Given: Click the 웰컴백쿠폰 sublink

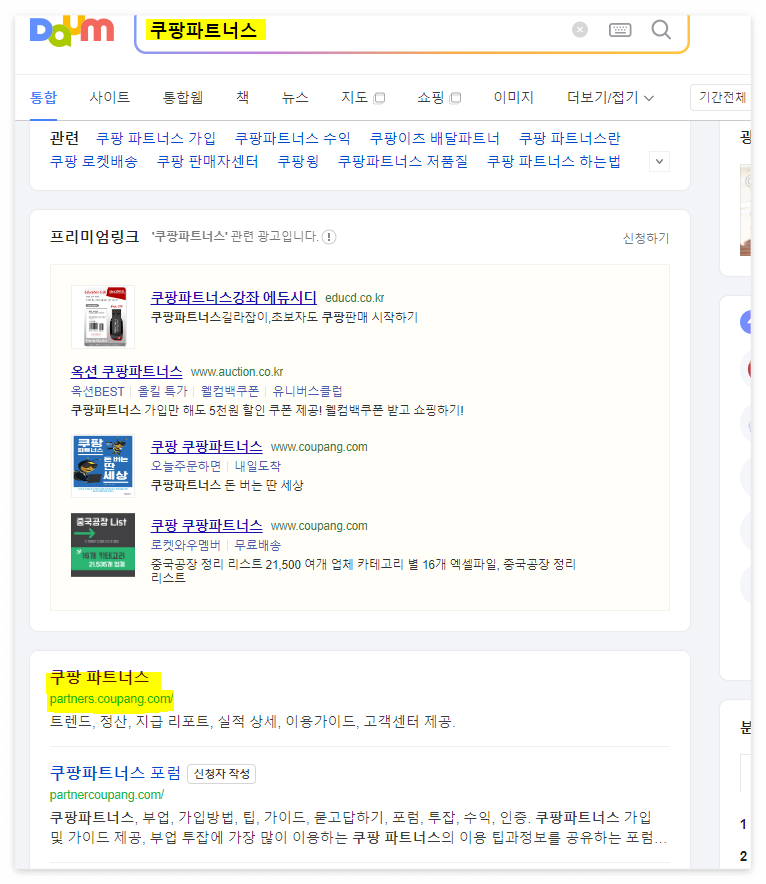Looking at the screenshot, I should point(230,391).
